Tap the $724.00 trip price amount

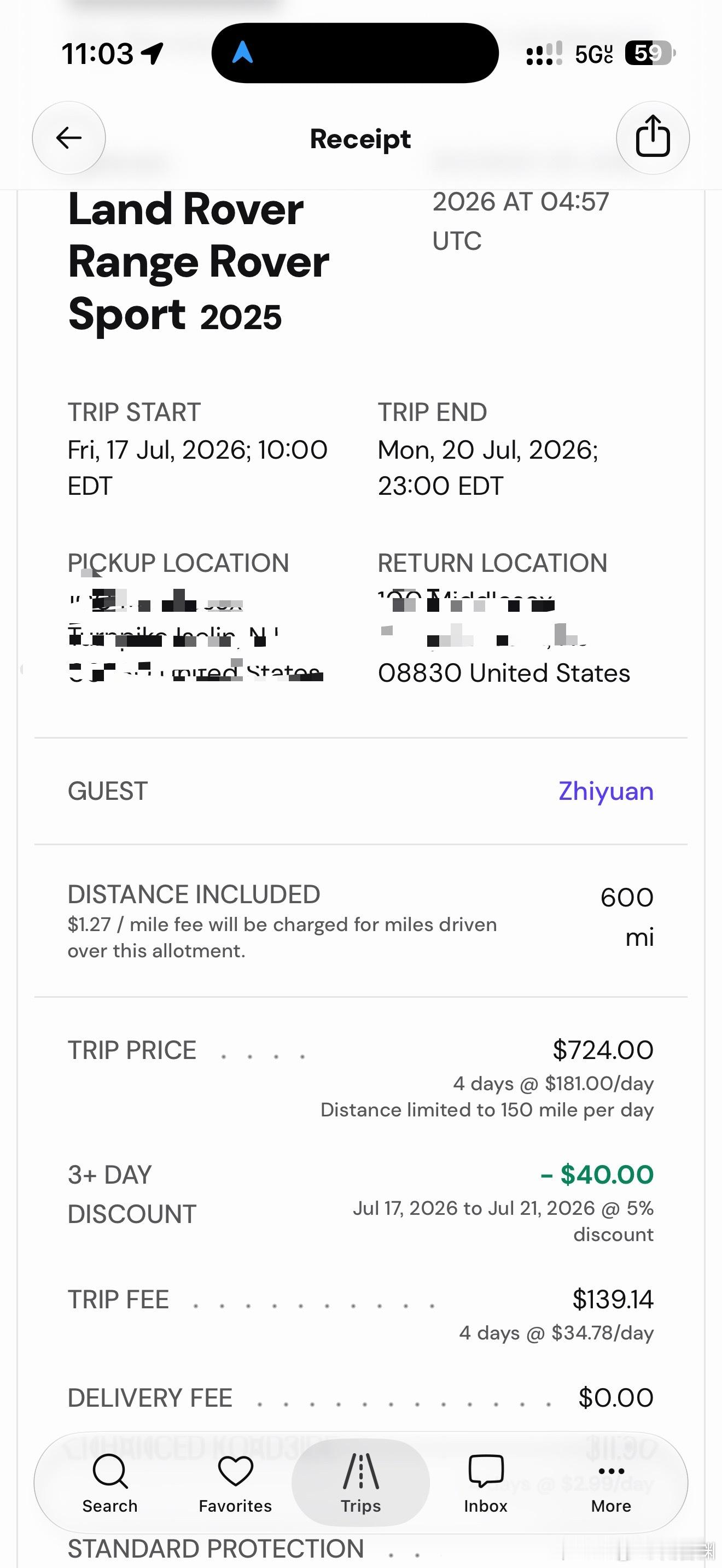coord(603,1050)
